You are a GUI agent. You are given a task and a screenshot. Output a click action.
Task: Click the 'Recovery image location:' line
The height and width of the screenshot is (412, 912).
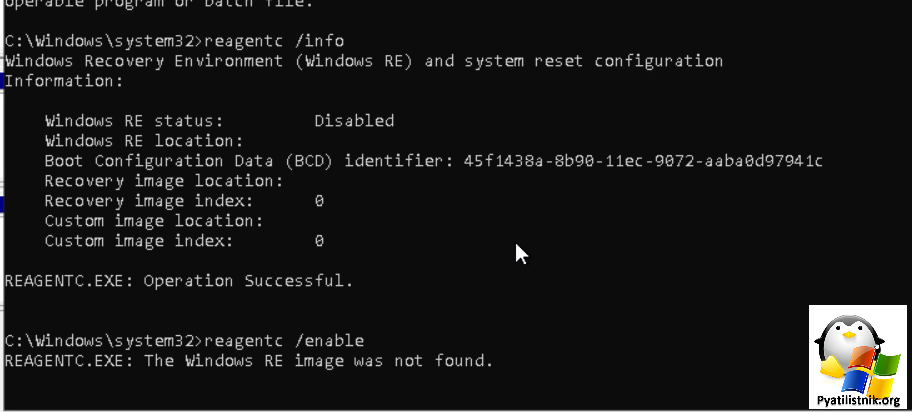163,181
